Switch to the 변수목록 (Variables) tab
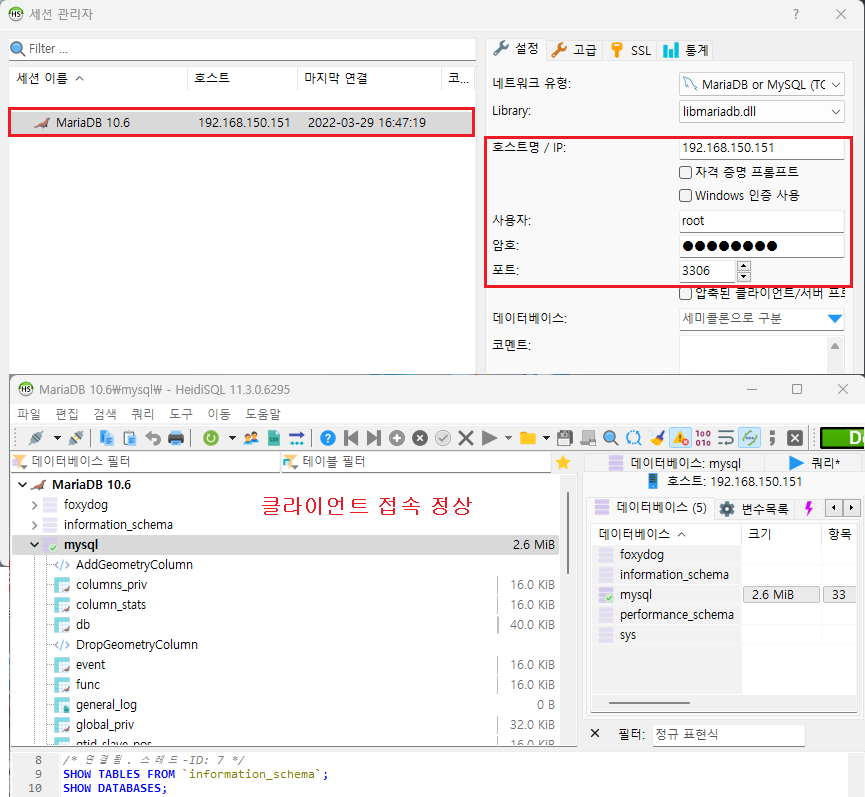 click(x=755, y=509)
